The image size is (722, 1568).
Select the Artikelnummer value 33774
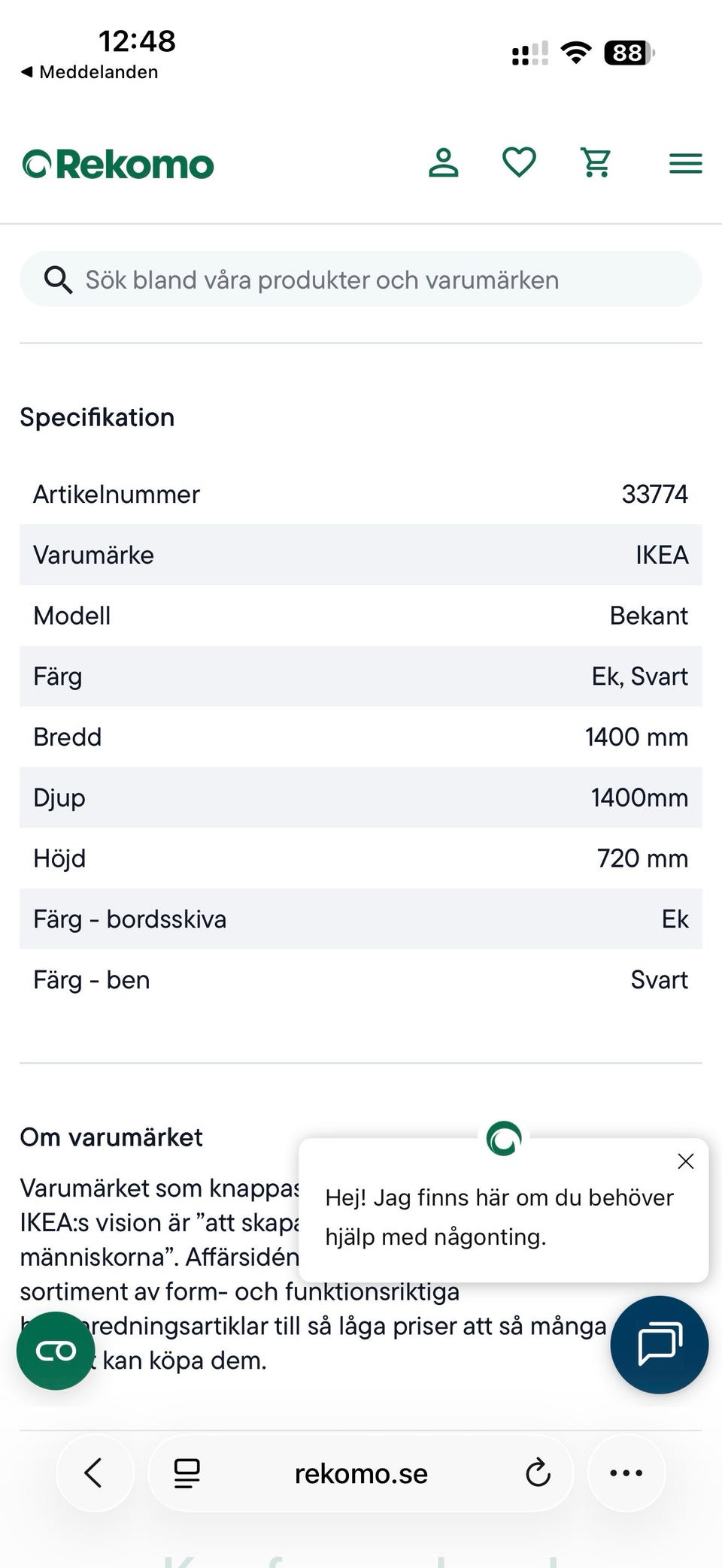click(x=654, y=494)
